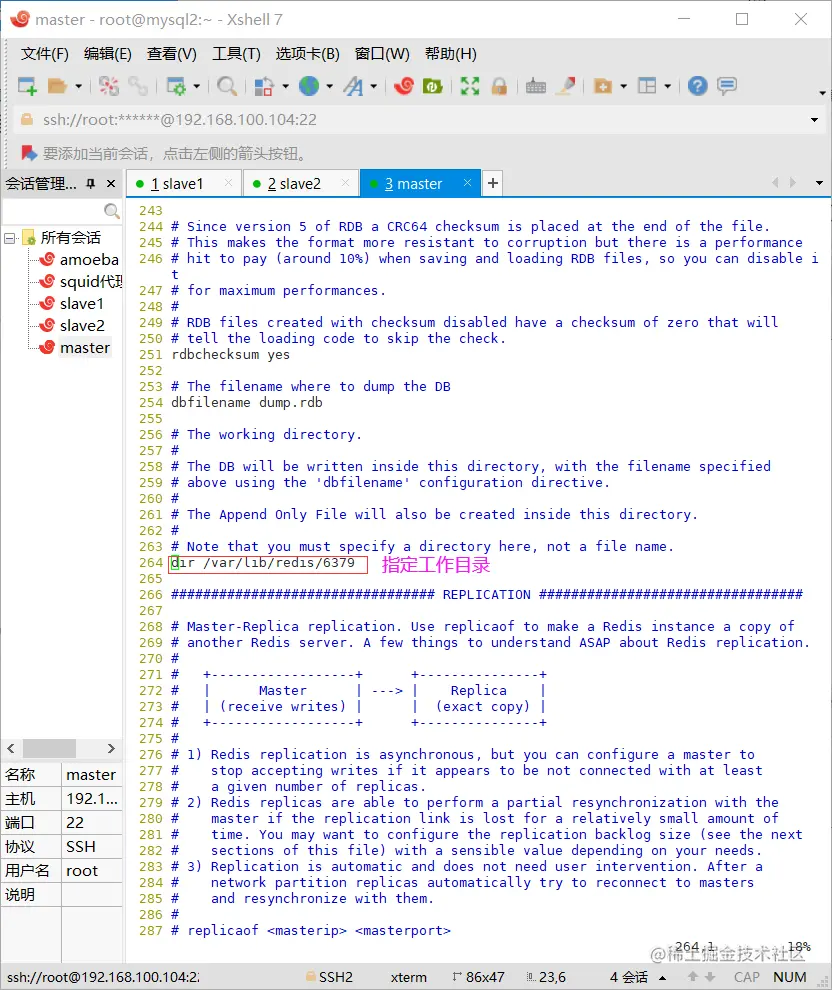Click the ssh address bar field
The image size is (832, 990).
[410, 120]
